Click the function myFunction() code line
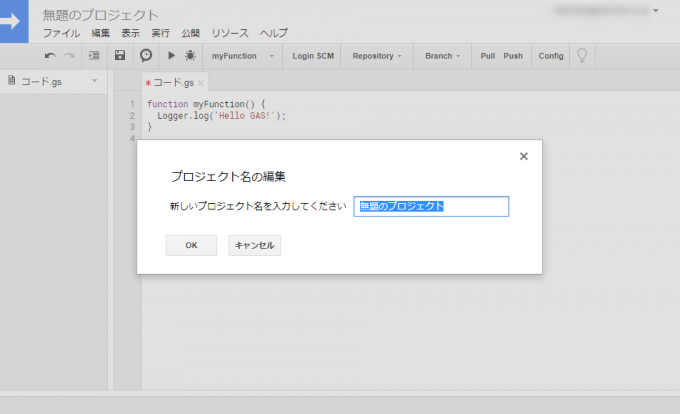 pyautogui.click(x=206, y=104)
